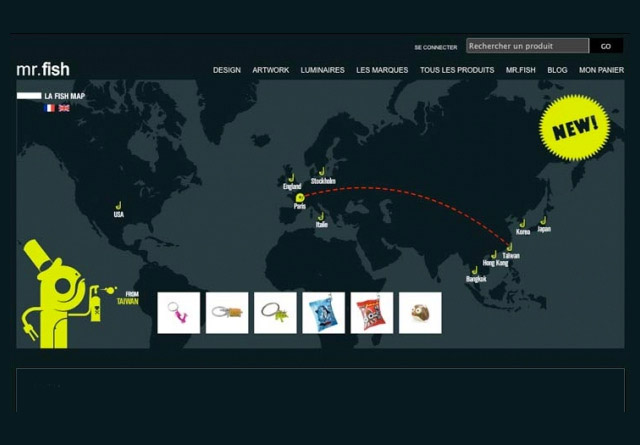This screenshot has width=640, height=445.
Task: Go to MON PANIER cart
Action: point(600,70)
